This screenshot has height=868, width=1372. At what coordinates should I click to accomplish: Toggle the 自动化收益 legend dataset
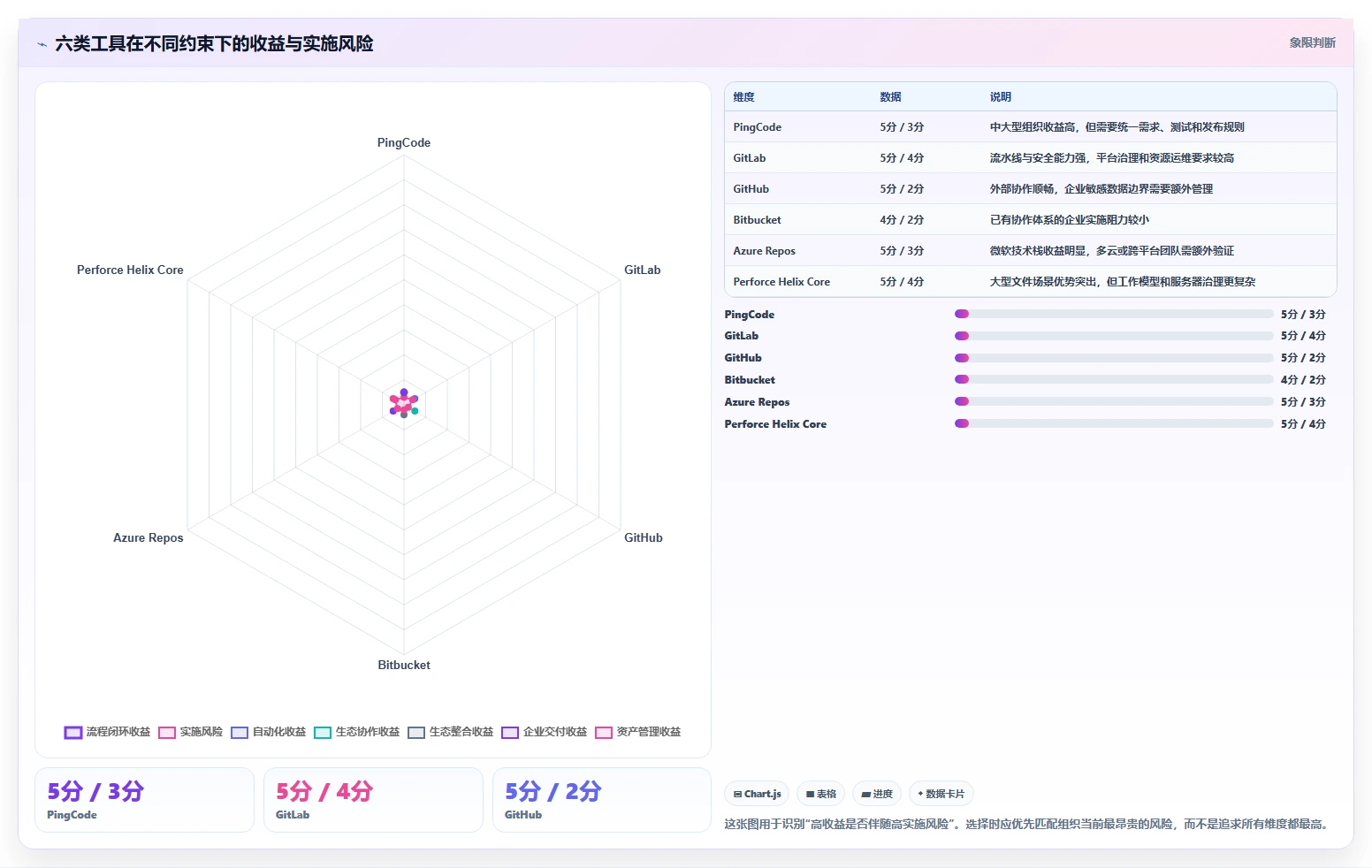tap(268, 732)
